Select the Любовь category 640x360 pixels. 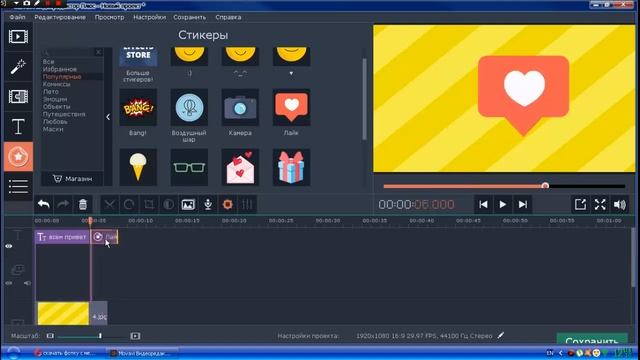(55, 122)
